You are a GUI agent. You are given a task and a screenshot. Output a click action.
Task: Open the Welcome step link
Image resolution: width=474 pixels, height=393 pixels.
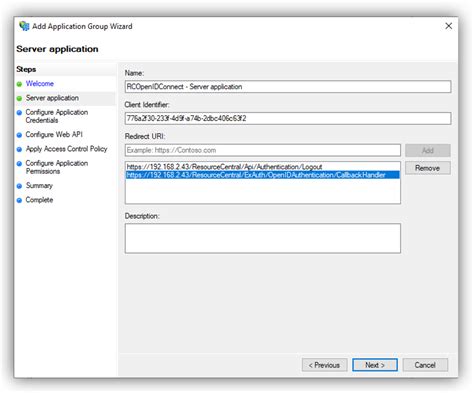coord(40,84)
